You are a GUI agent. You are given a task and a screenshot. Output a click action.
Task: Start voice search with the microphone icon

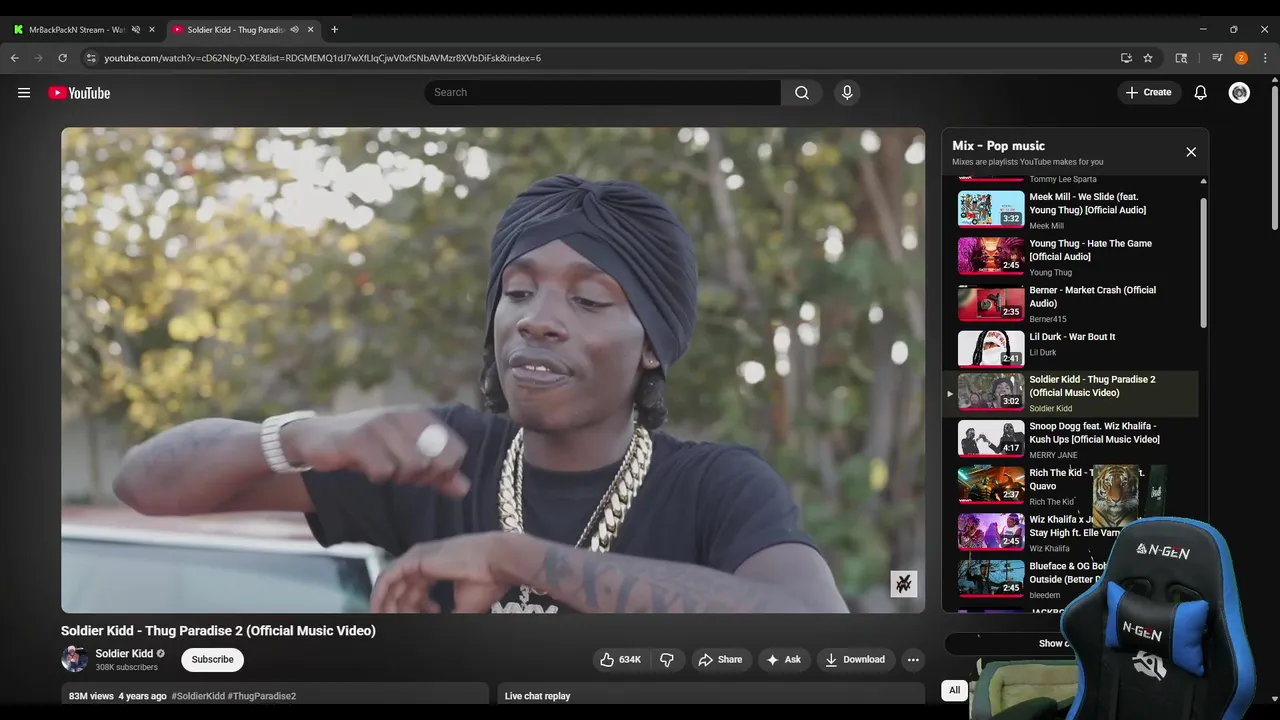(x=847, y=93)
